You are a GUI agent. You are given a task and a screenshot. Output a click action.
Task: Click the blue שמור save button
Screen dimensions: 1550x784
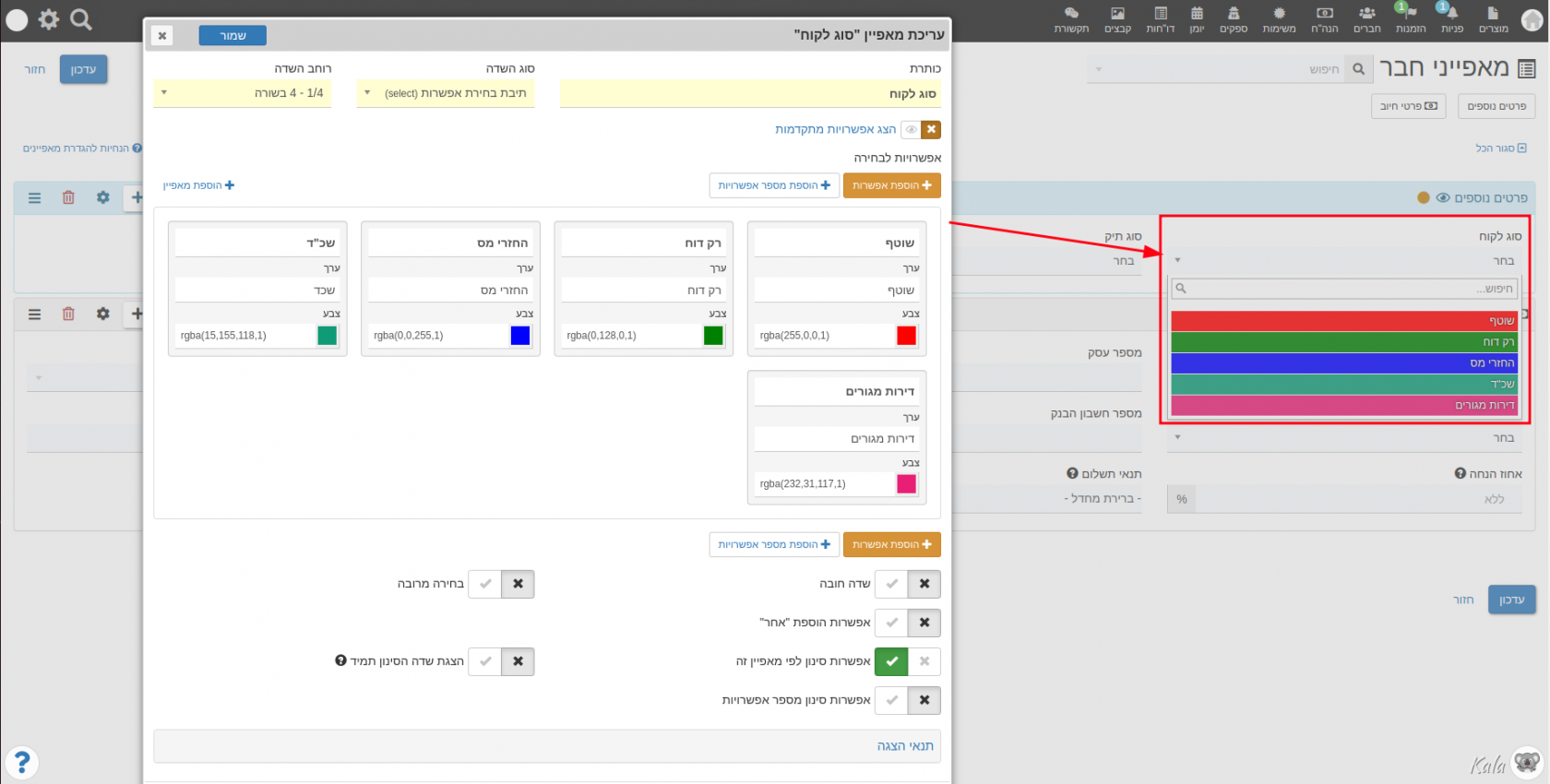coord(232,36)
